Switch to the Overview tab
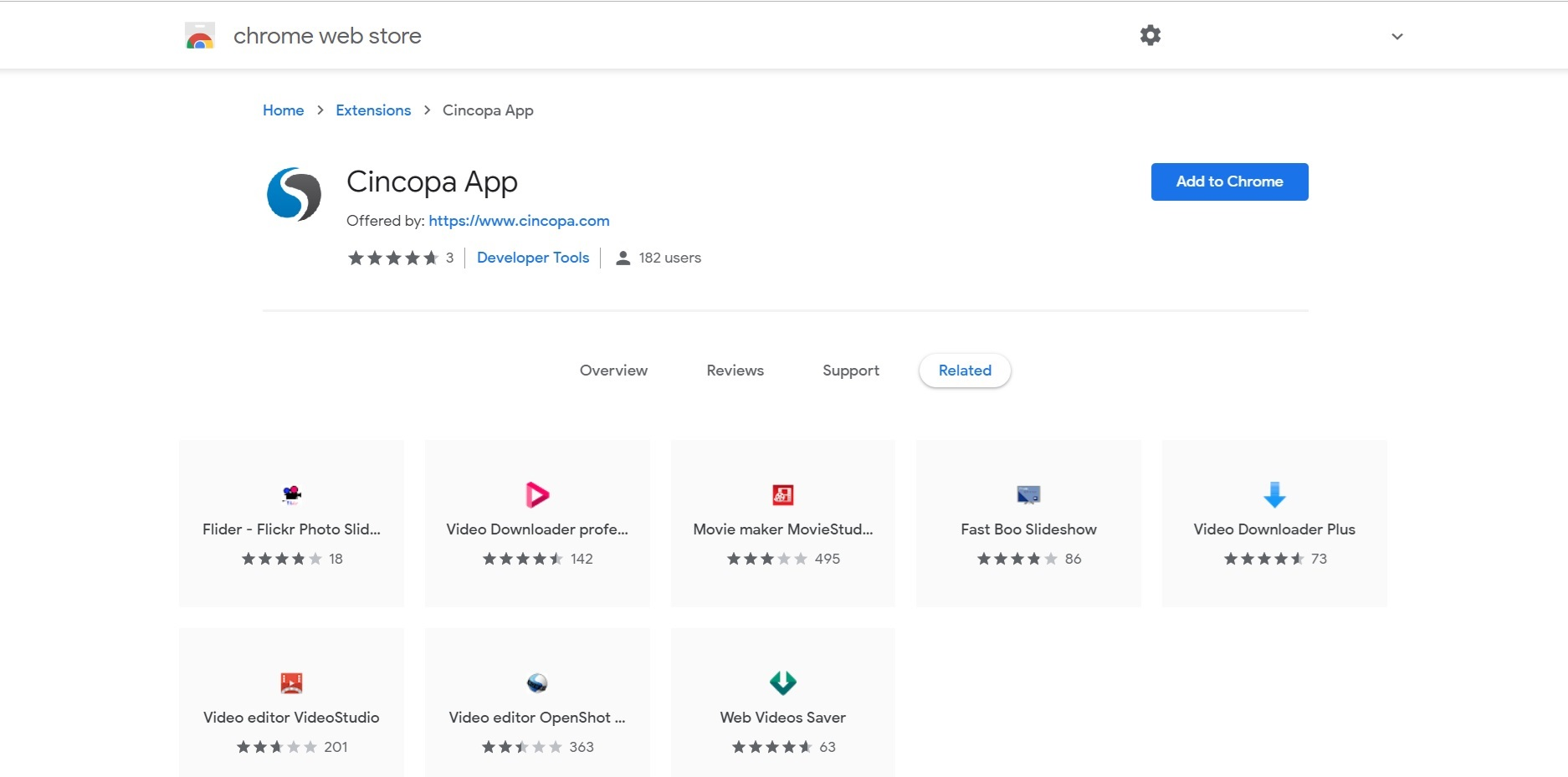This screenshot has width=1568, height=777. click(x=613, y=371)
